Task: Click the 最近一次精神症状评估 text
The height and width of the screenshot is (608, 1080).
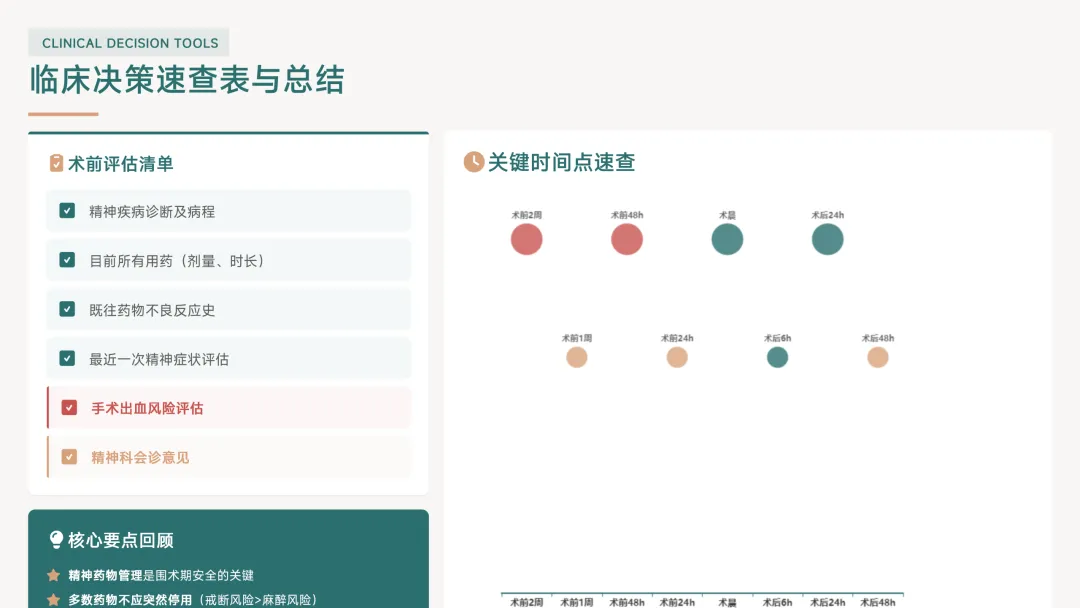Action: pos(159,359)
